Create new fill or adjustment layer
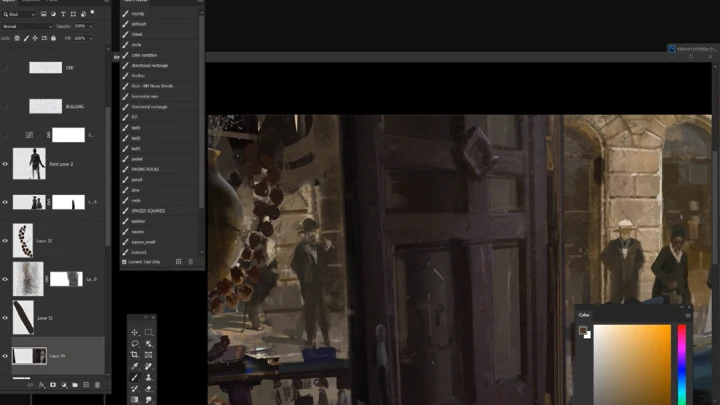Screen dimensions: 720x405 [x=64, y=385]
